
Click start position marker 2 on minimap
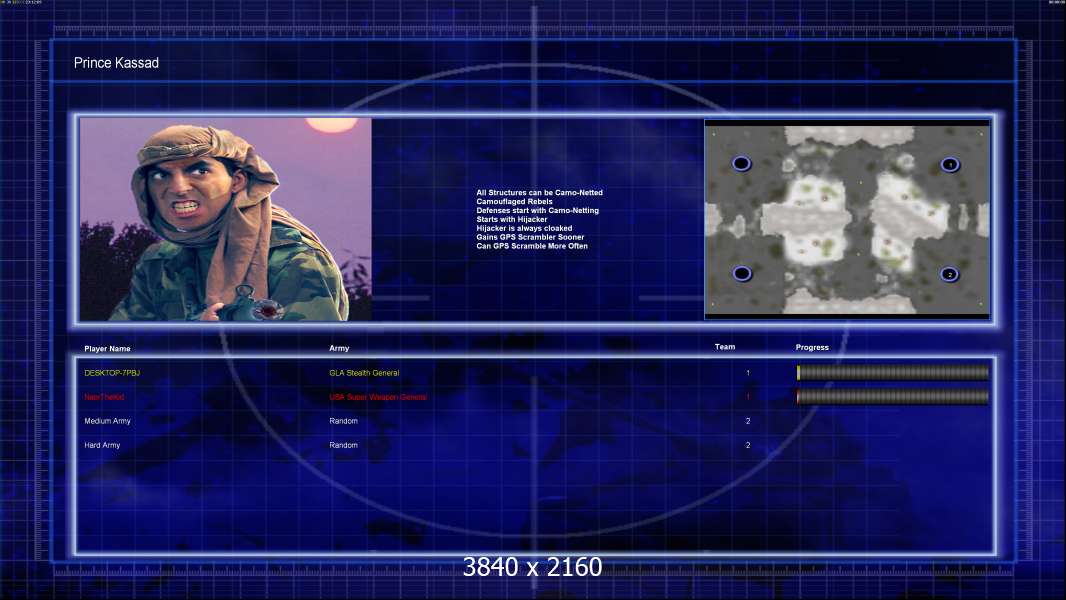[x=949, y=275]
